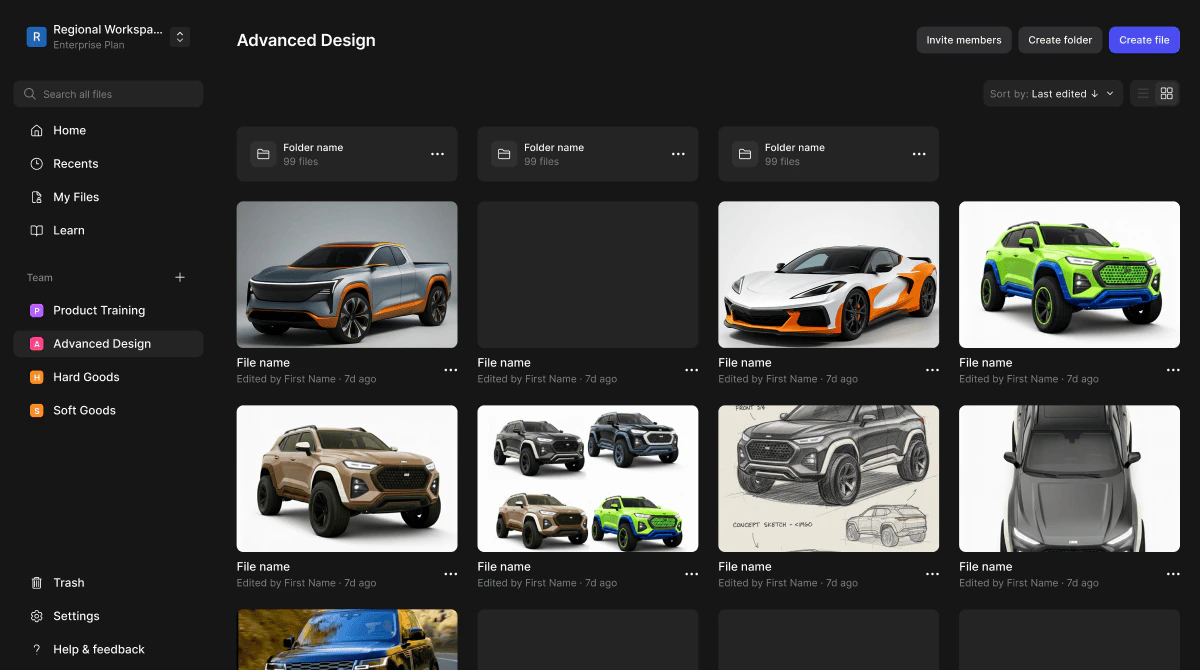Expand the options menu for the pencil sketch file

tap(932, 574)
